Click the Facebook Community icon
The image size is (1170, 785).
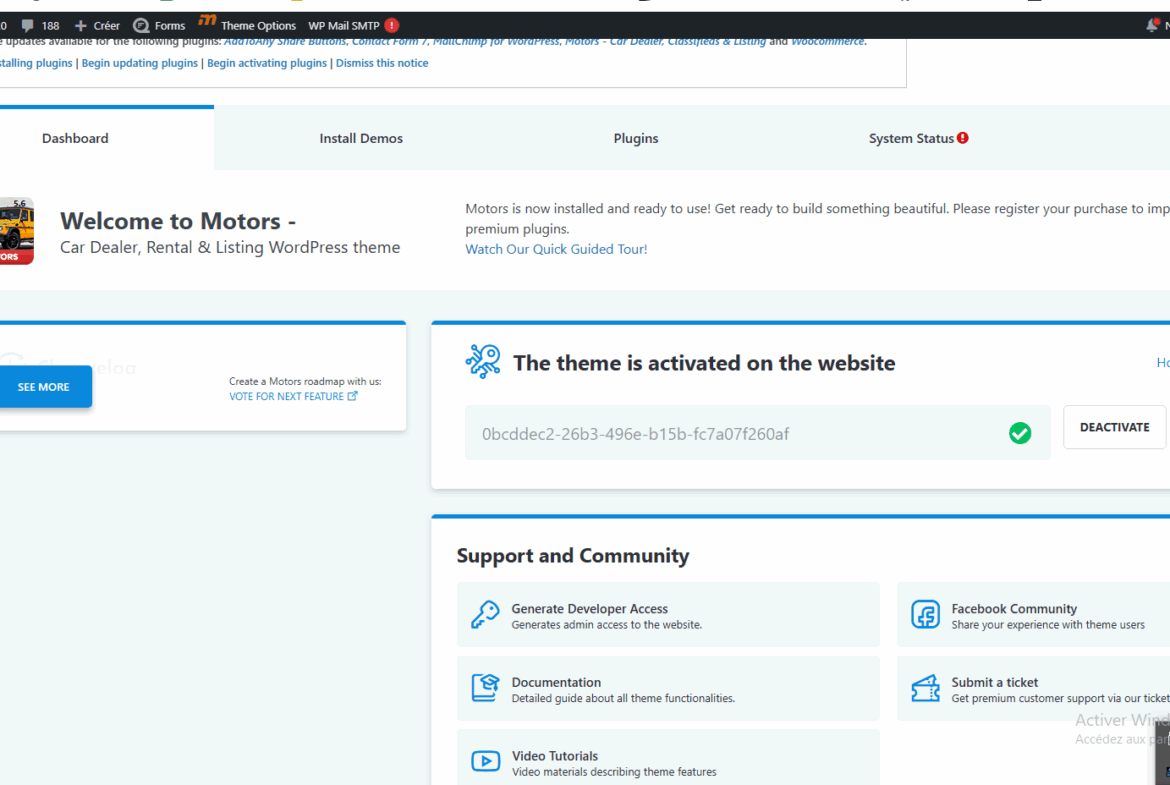[925, 615]
